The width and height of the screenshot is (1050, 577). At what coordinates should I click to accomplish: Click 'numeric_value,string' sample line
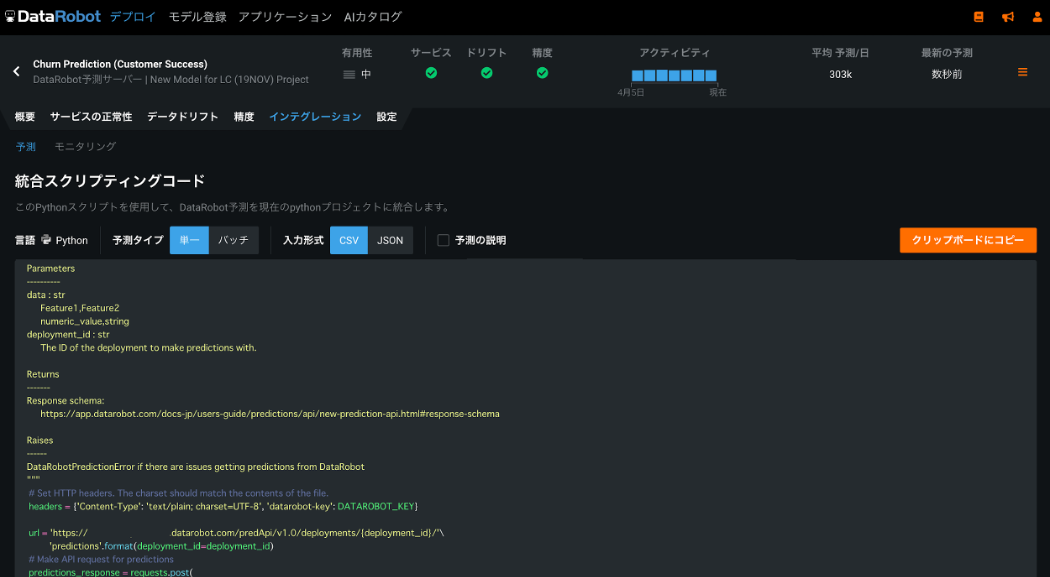pos(84,321)
